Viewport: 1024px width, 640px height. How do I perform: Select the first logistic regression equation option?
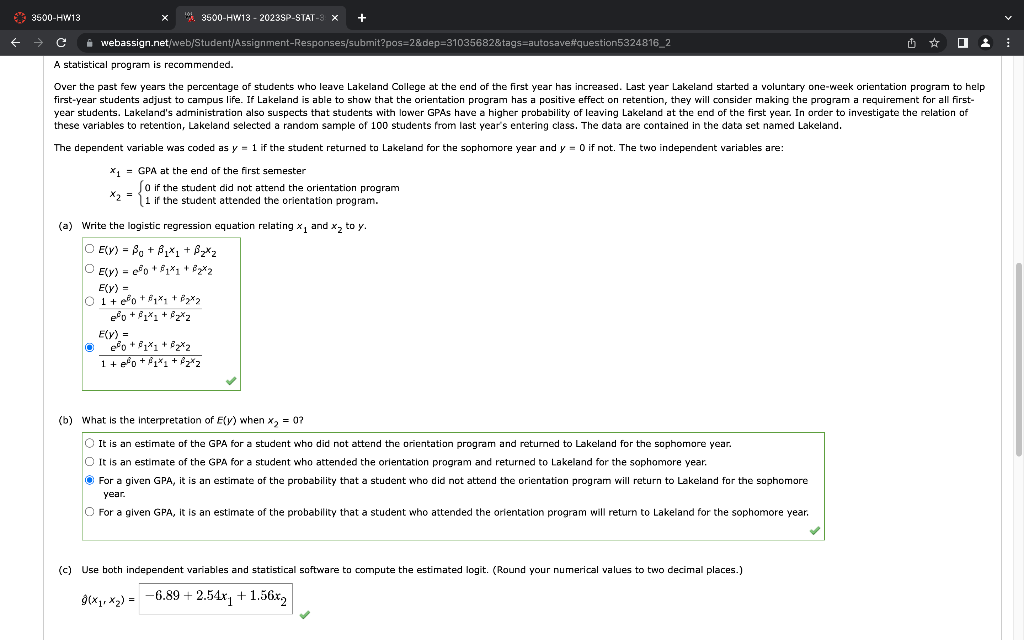88,249
